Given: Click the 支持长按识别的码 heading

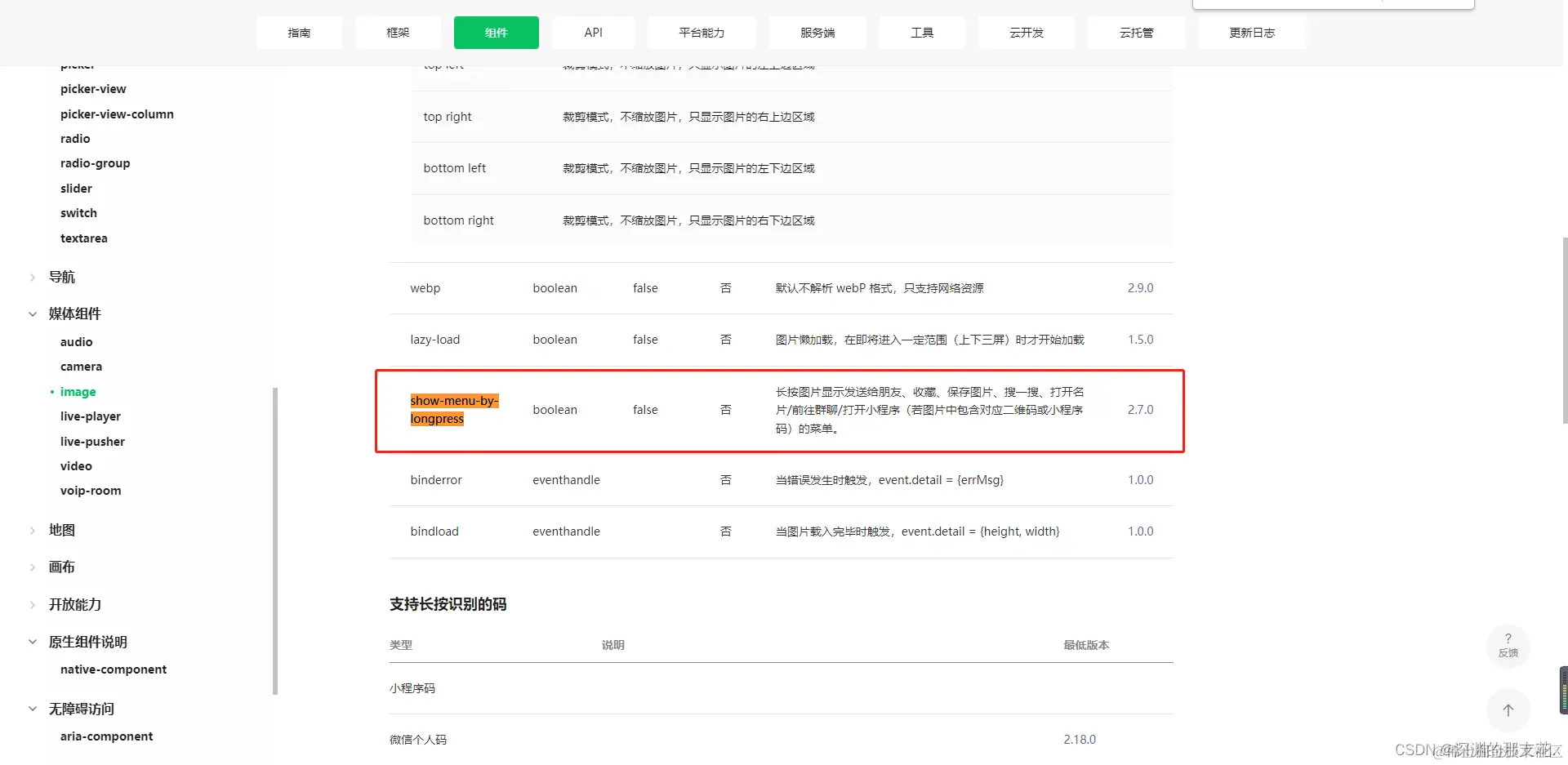Looking at the screenshot, I should [x=448, y=604].
